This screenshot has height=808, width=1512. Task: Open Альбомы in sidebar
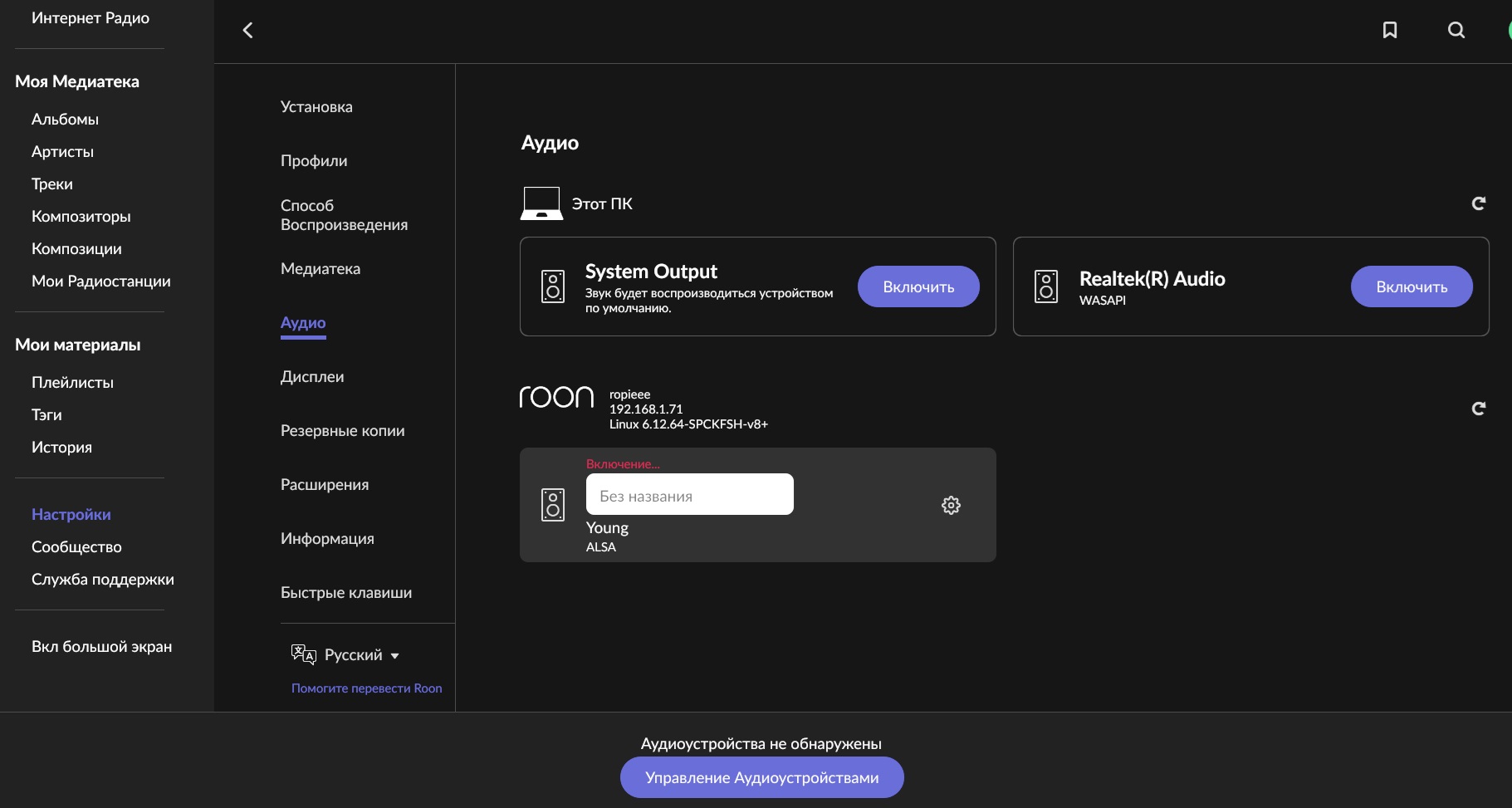pos(65,120)
